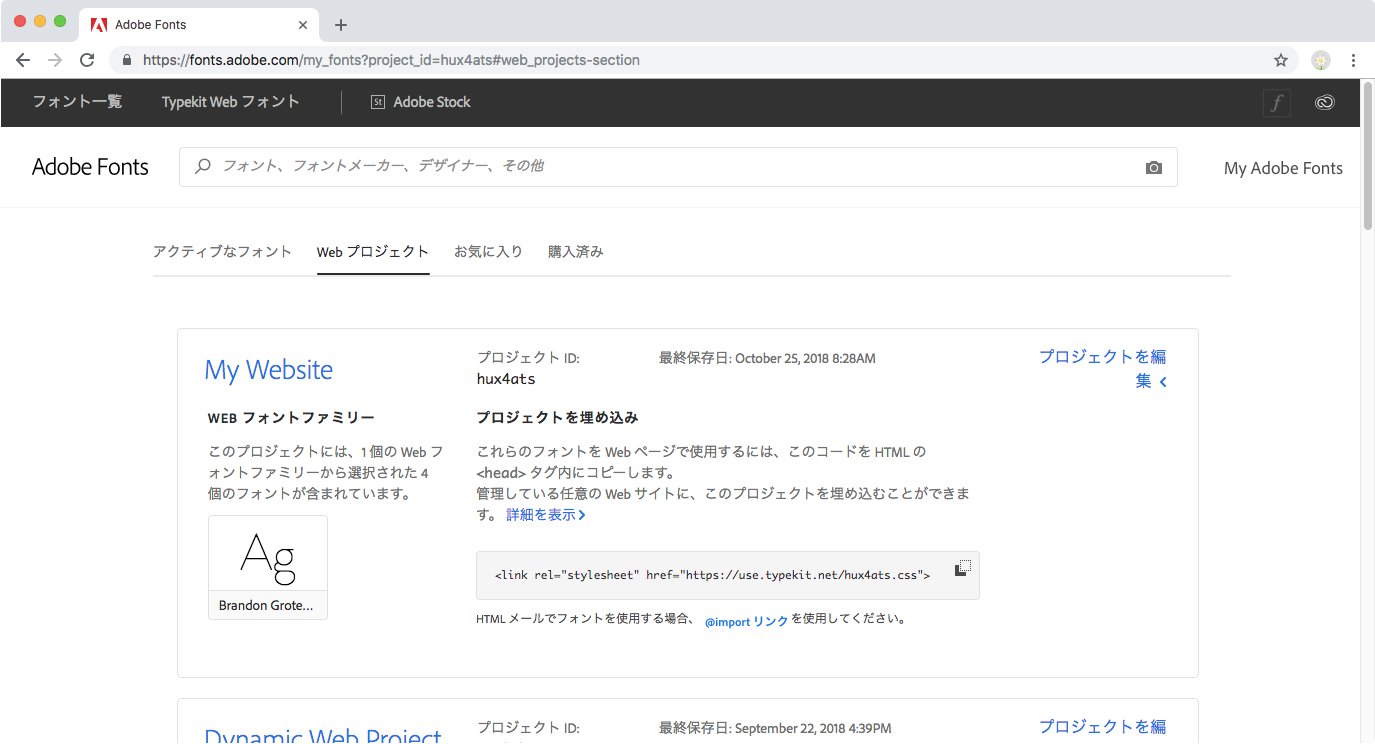
Task: Click the Chrome profile avatar
Action: click(1321, 60)
